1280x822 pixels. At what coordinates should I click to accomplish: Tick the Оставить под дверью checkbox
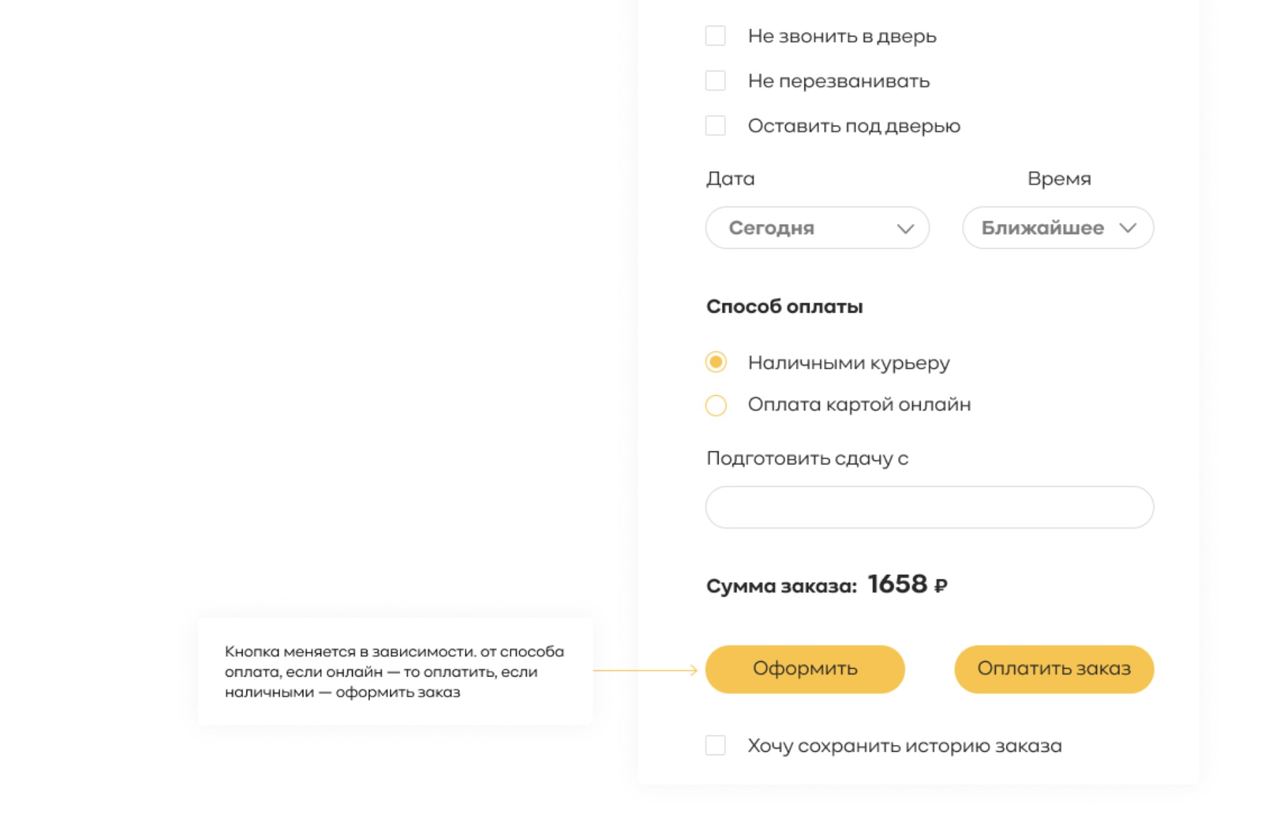point(715,126)
